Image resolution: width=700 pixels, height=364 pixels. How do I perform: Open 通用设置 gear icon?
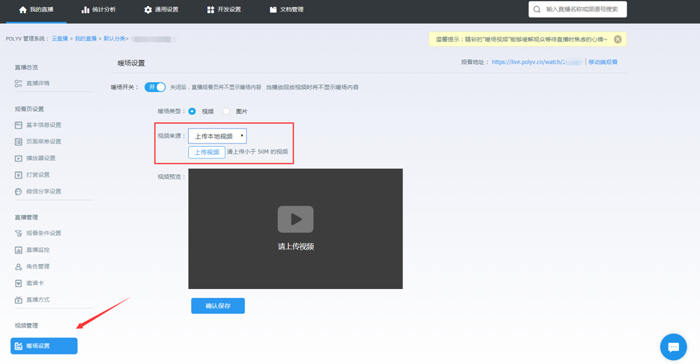(148, 9)
